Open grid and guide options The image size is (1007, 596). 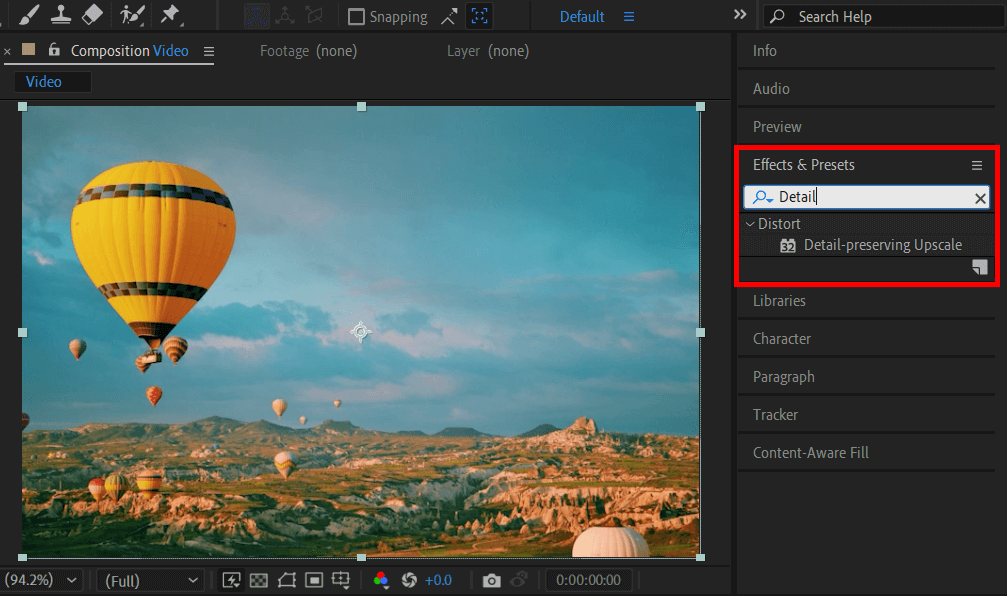(341, 581)
